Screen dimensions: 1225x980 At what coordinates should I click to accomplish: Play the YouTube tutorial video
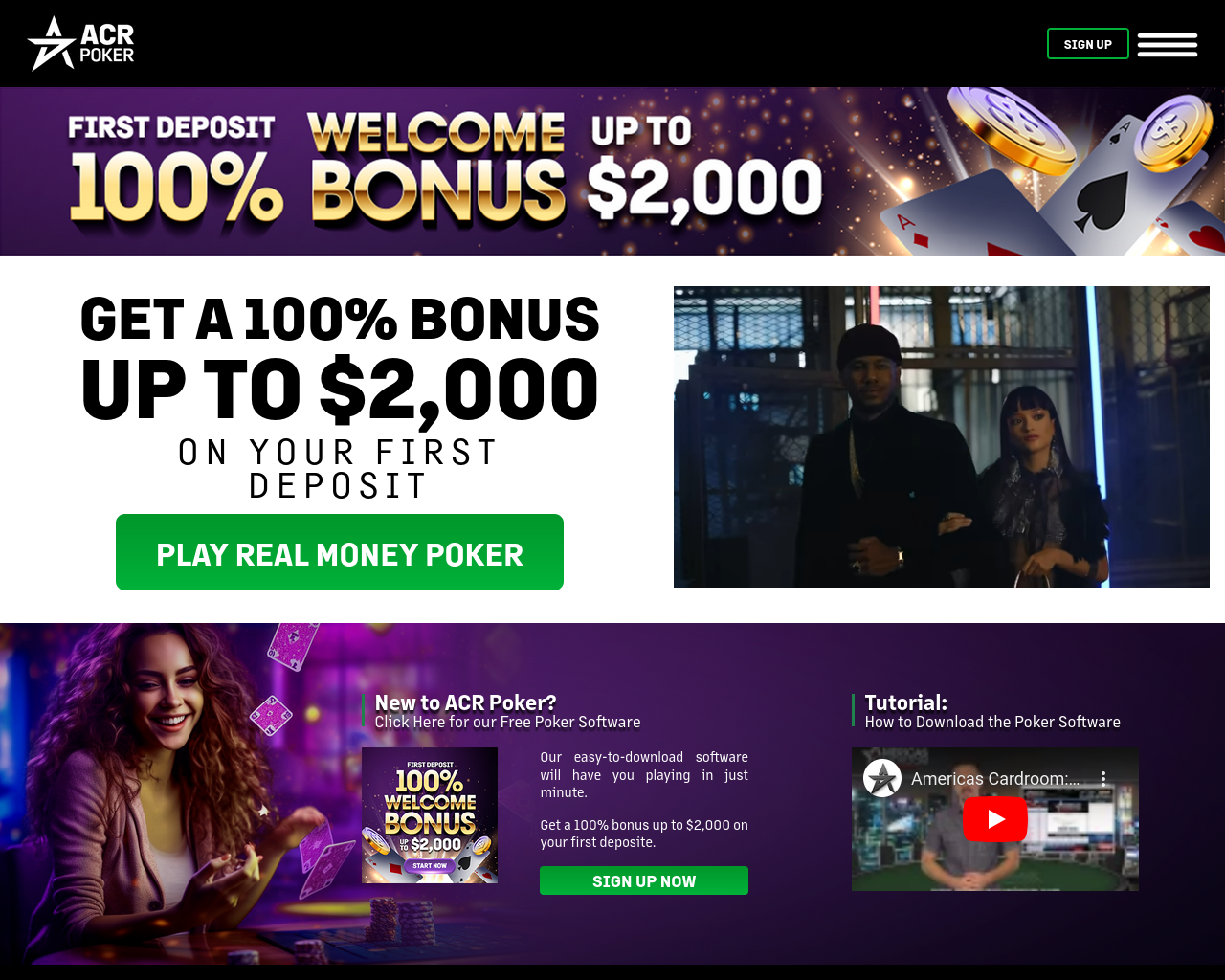point(995,819)
